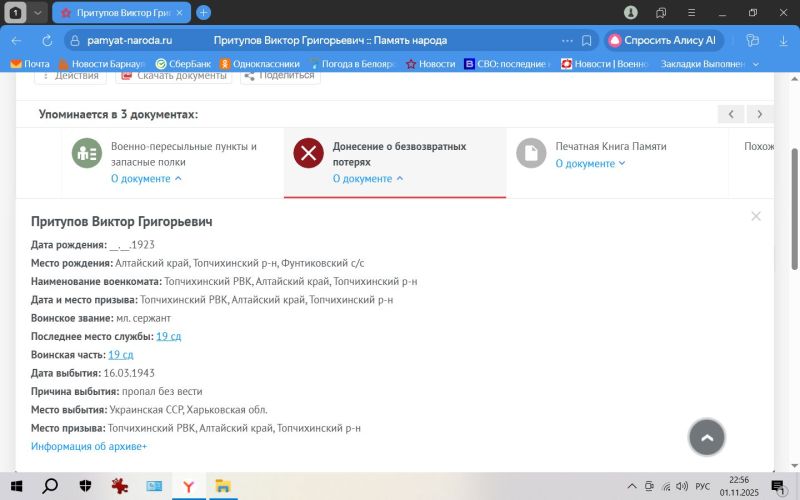800x500 pixels.
Task: Click the scroll-to-top round arrow button
Action: point(706,437)
